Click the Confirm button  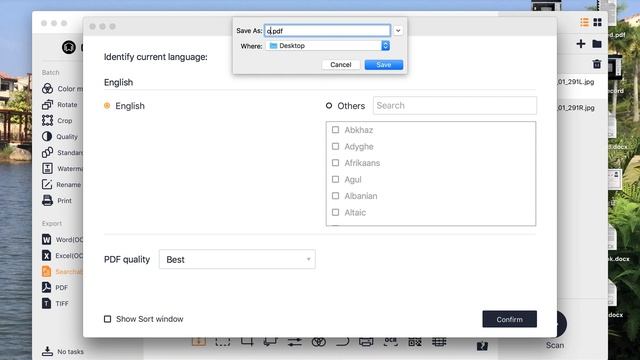tap(509, 319)
